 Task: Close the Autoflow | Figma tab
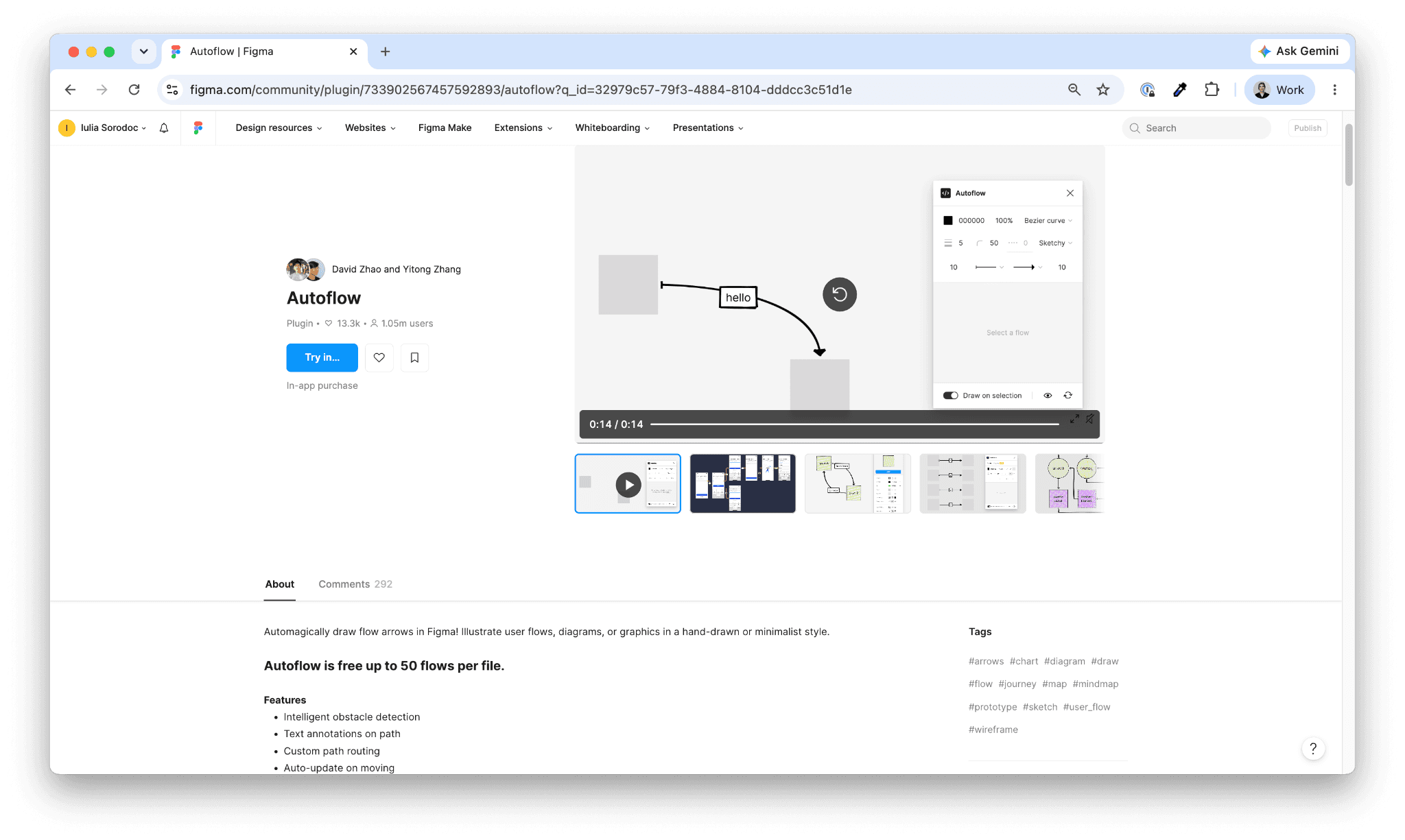click(x=353, y=51)
